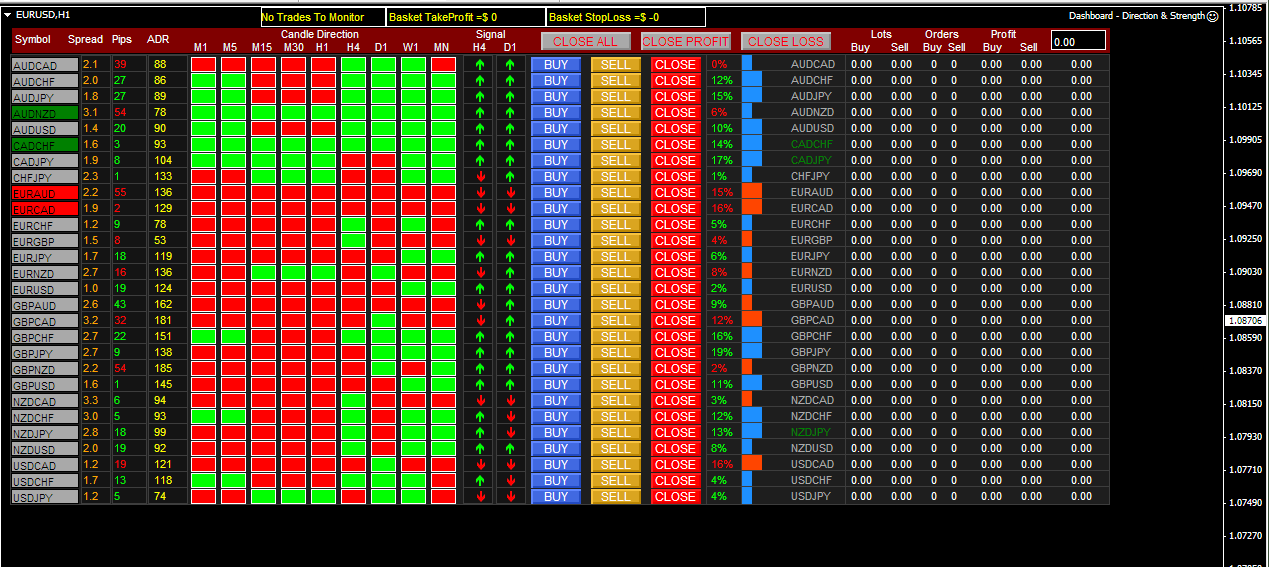This screenshot has height=567, width=1269.
Task: Click the H4 up arrow in CADJPY row
Action: pyautogui.click(x=480, y=160)
